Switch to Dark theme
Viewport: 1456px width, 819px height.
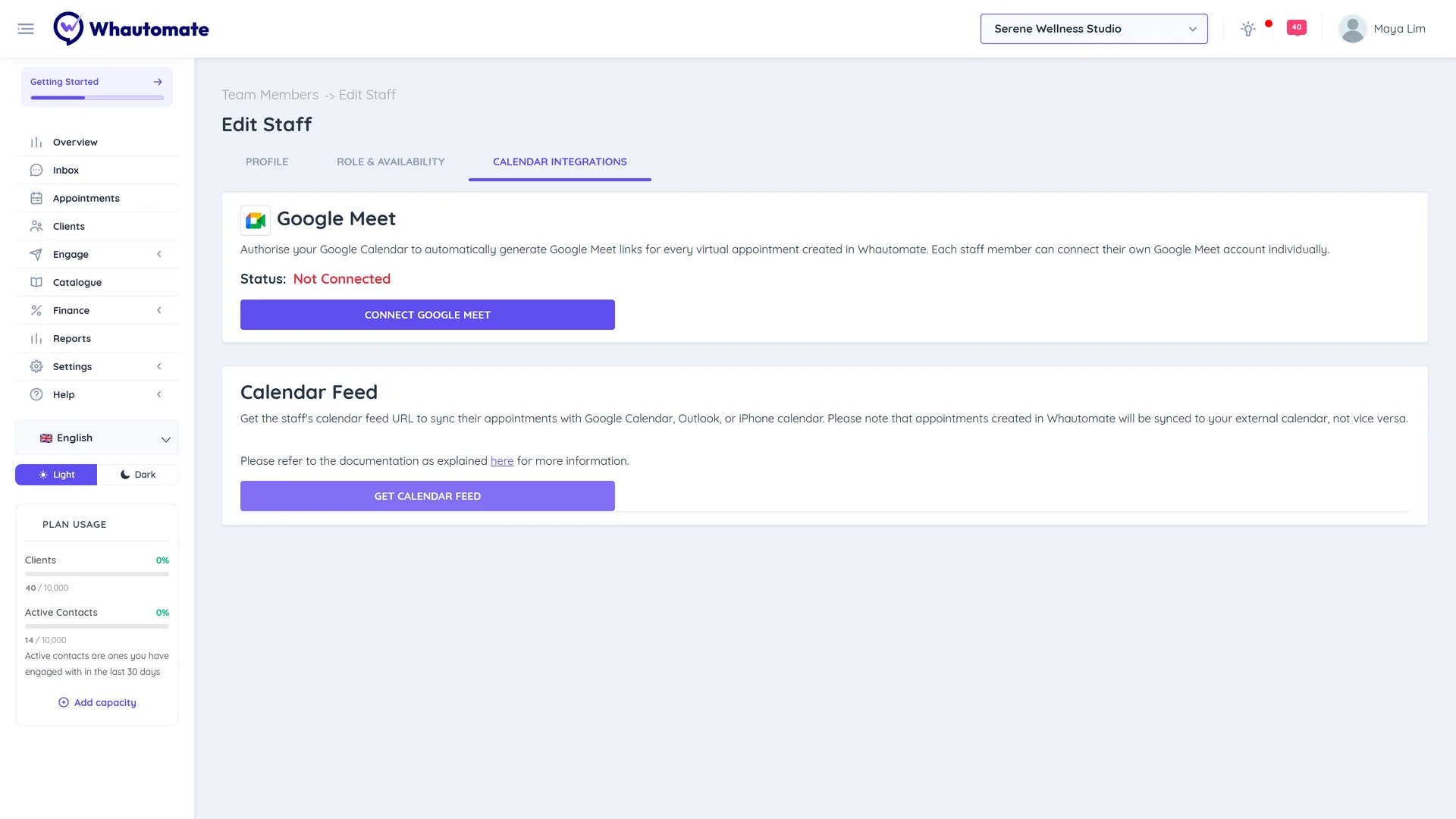[138, 475]
